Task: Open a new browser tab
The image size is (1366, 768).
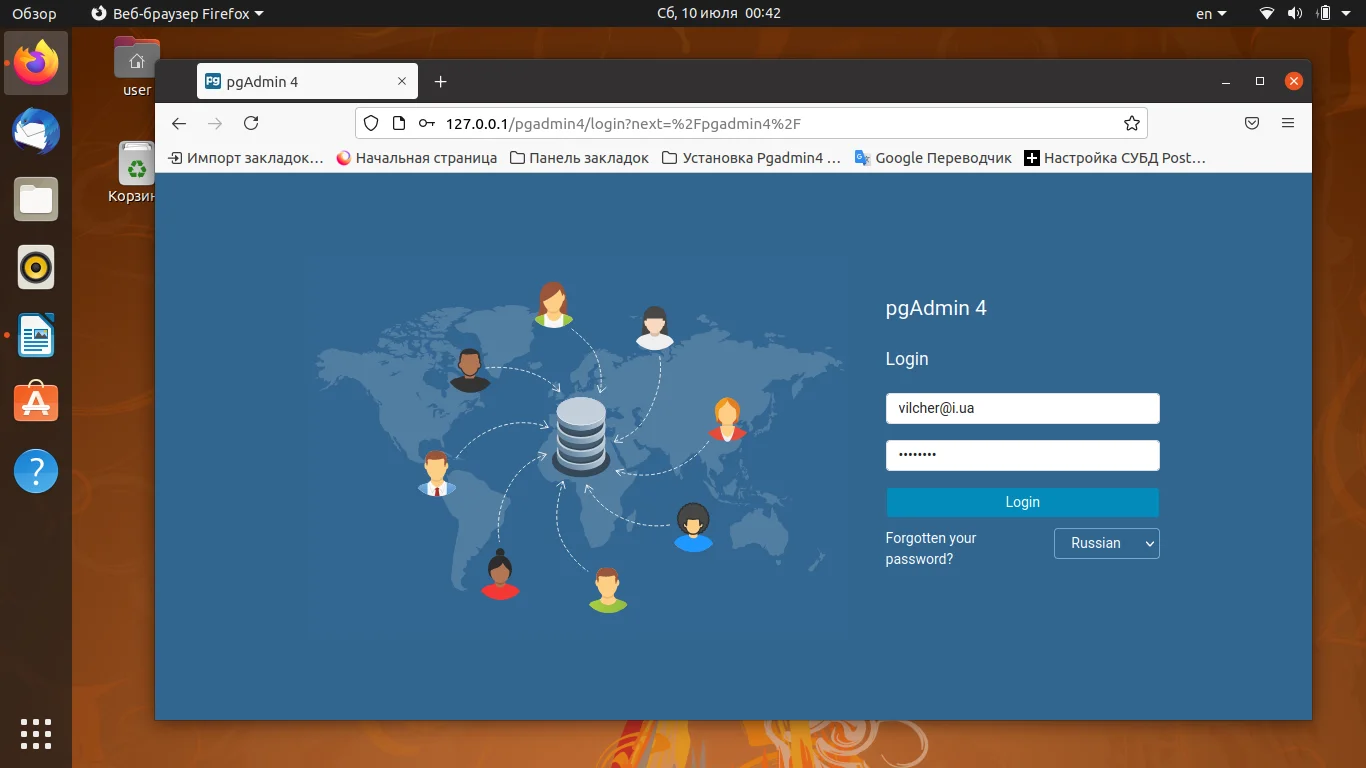Action: pos(440,81)
